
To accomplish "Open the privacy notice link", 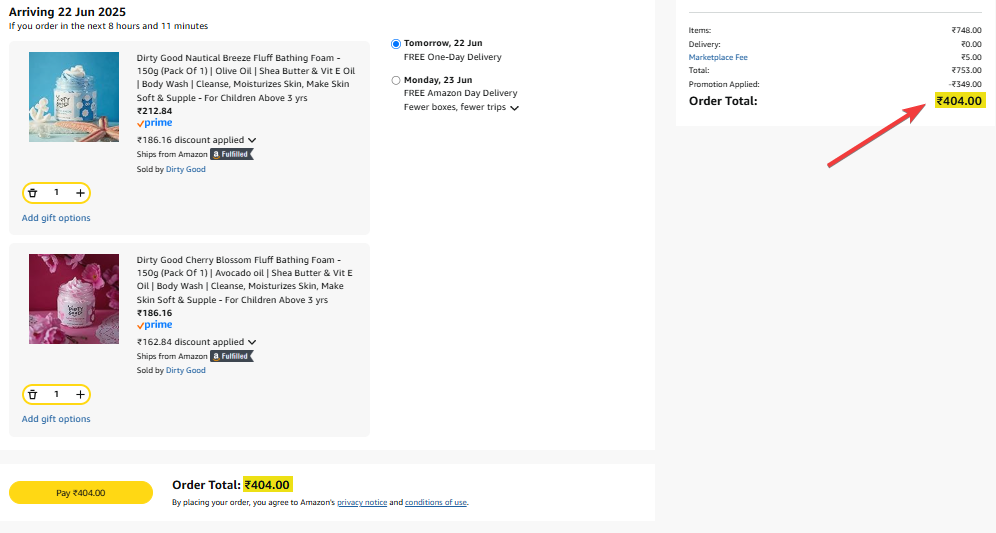I will coord(362,503).
